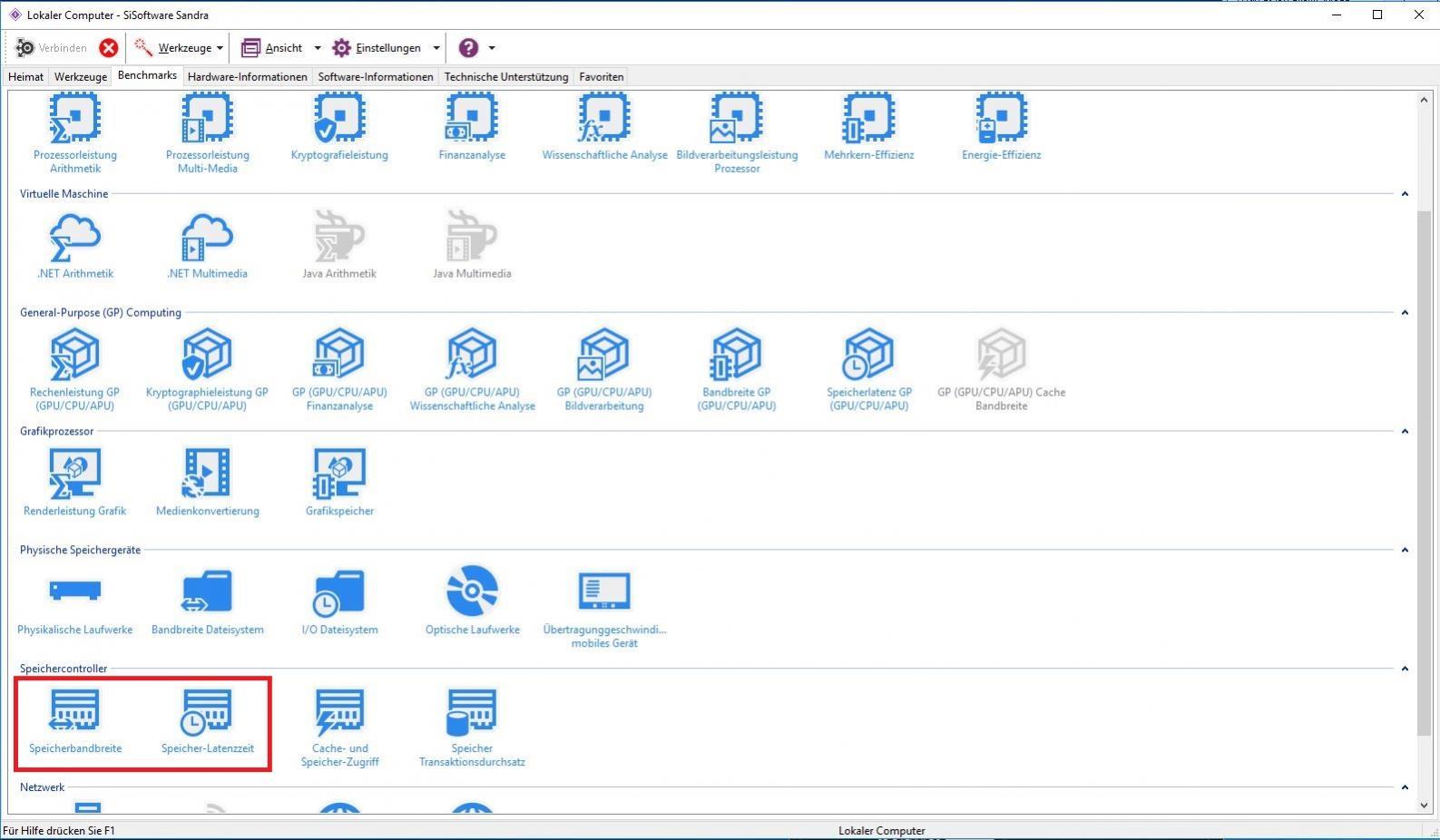Open Finanzanalyse processor benchmark
Viewport: 1440px width, 840px height.
coord(472,127)
